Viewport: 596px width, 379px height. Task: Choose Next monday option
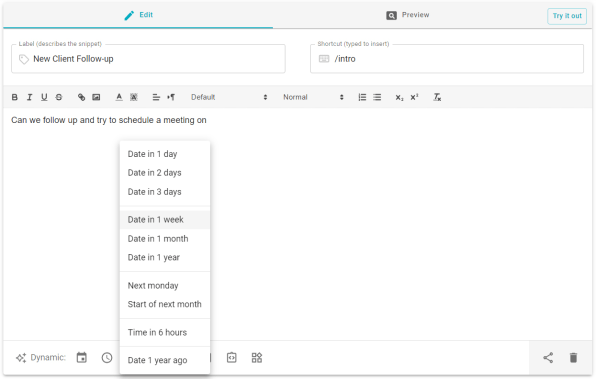click(x=165, y=285)
